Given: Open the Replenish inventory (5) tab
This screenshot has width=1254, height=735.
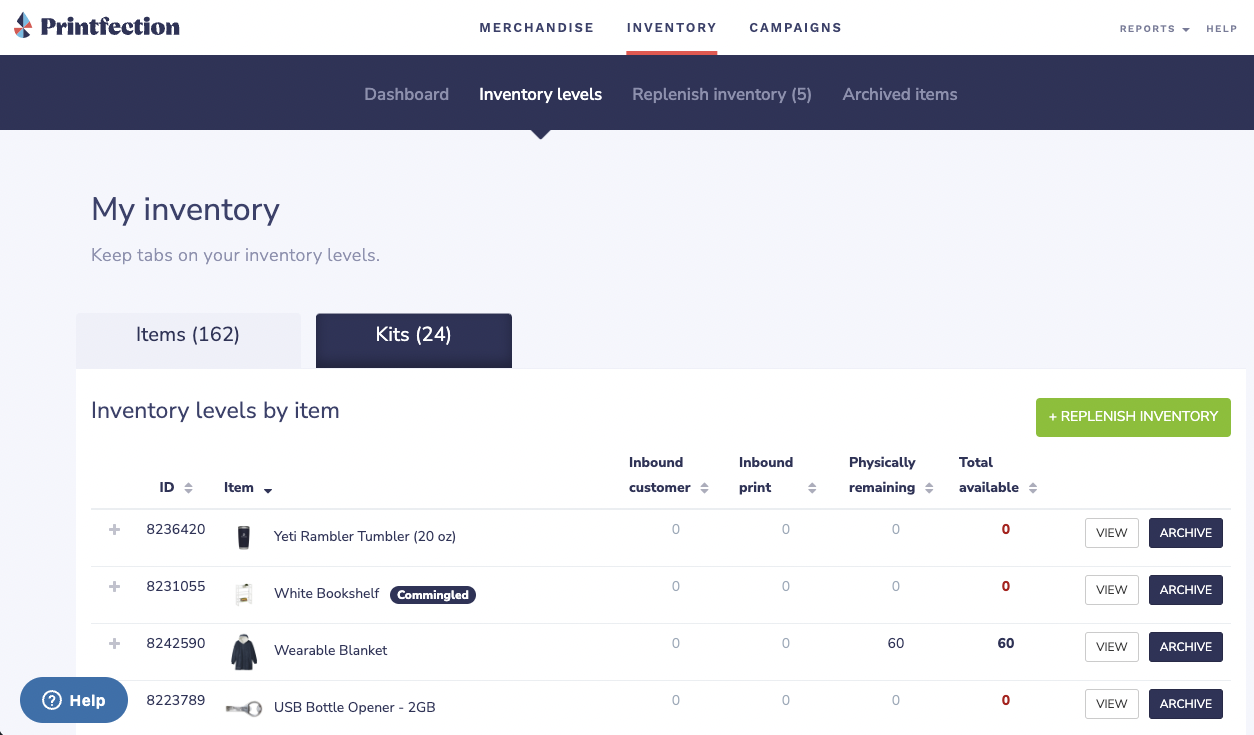Looking at the screenshot, I should pos(721,94).
